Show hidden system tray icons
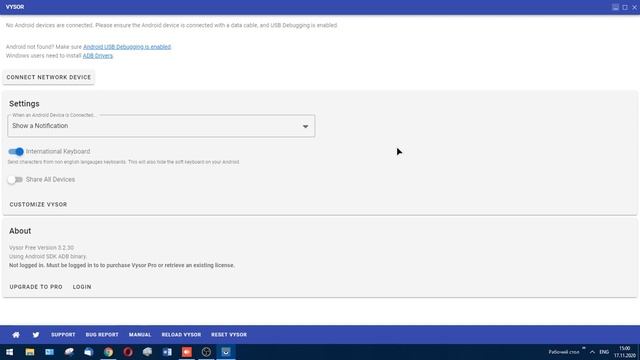The image size is (640, 360). (x=592, y=352)
